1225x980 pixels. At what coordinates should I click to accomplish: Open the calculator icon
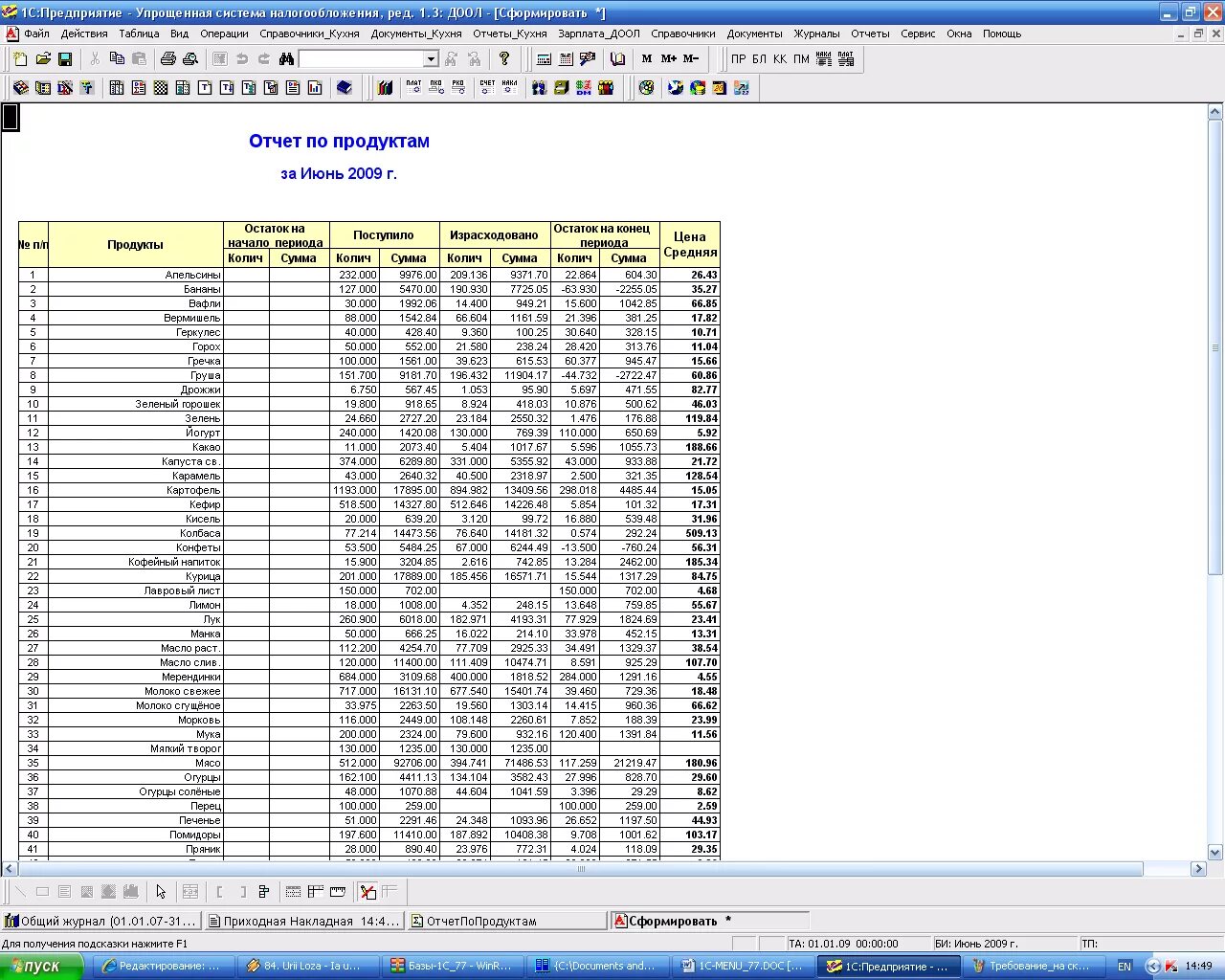point(544,59)
